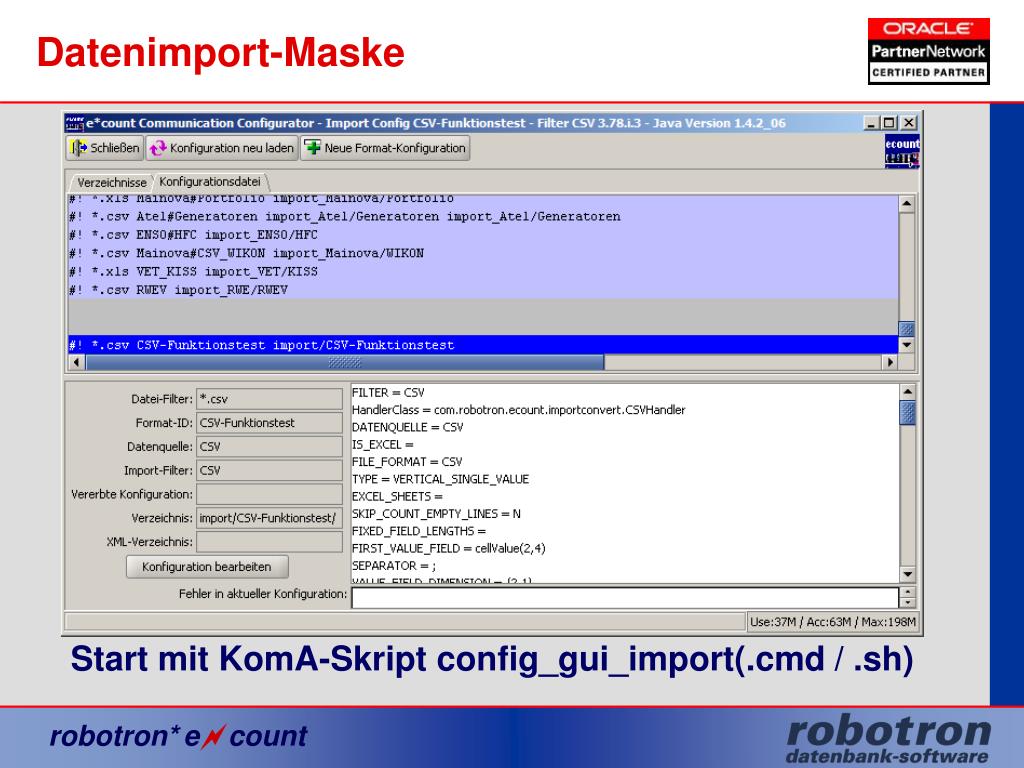Click the Format-ID input field
The height and width of the screenshot is (768, 1024).
tap(269, 423)
